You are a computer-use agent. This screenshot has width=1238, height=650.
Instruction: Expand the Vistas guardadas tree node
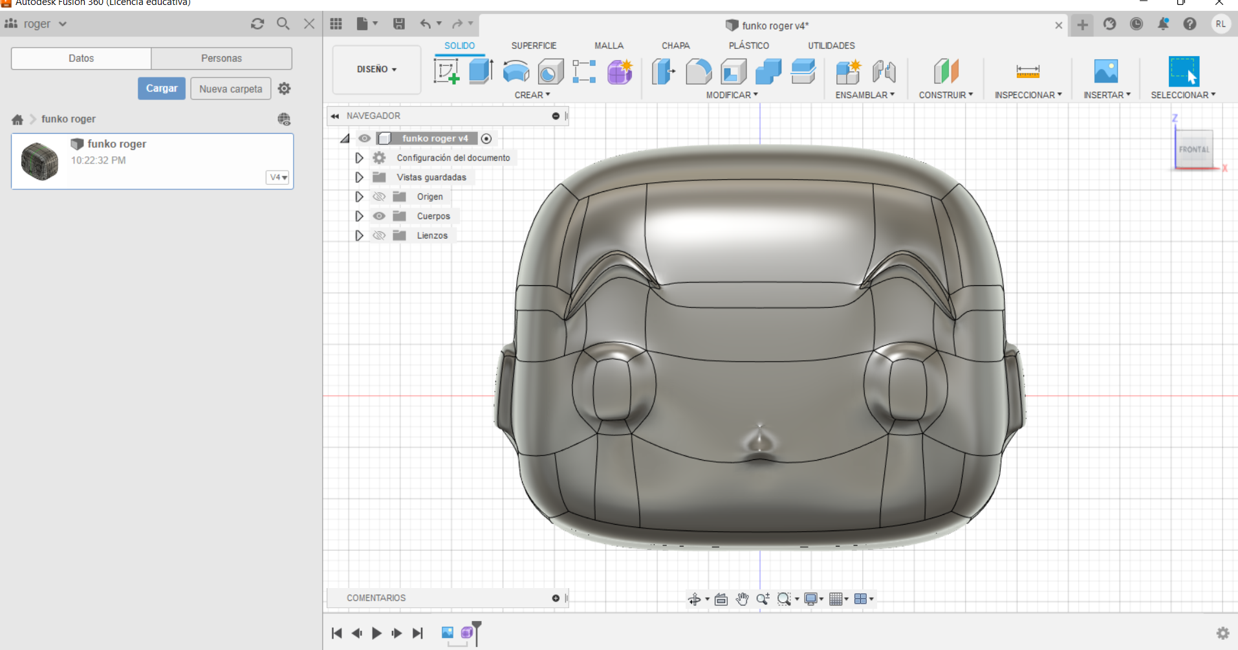tap(359, 177)
